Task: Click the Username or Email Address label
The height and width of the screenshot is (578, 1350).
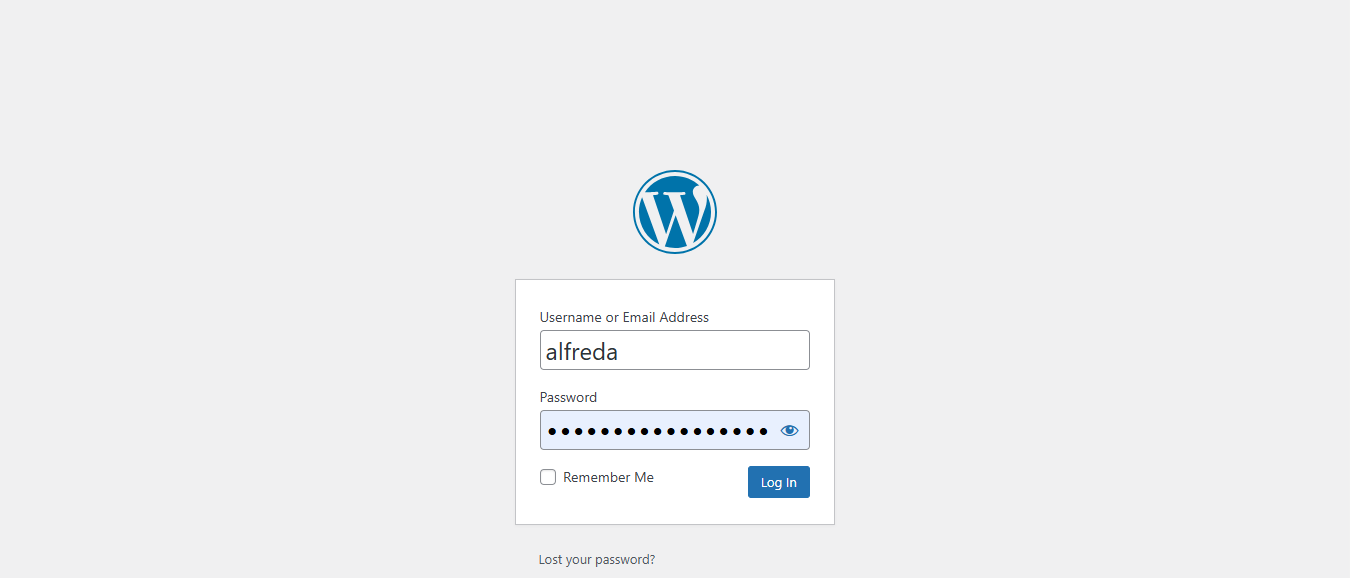Action: 624,317
